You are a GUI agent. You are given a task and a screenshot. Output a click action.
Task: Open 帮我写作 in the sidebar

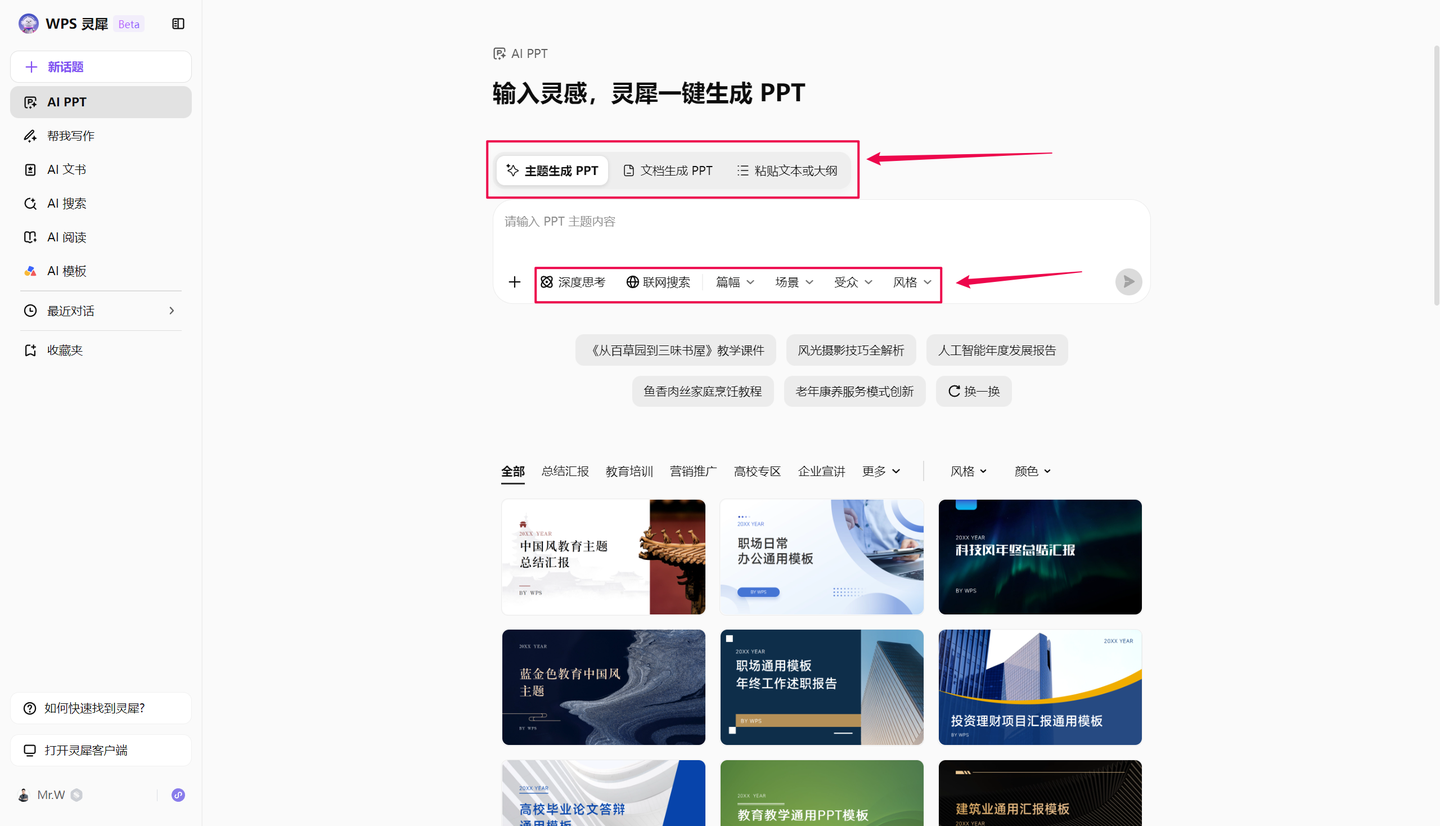(101, 136)
